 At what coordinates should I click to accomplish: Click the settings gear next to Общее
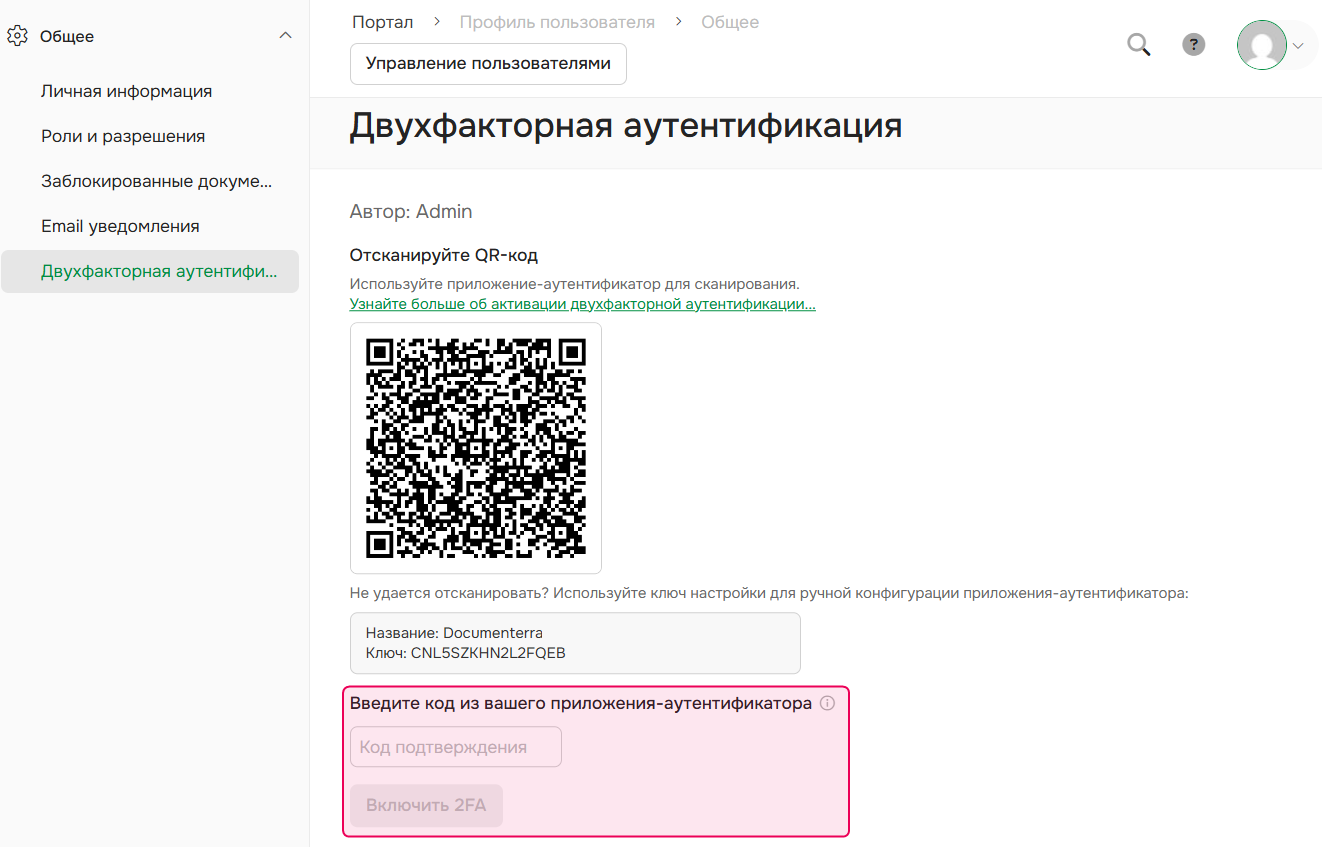tap(17, 35)
